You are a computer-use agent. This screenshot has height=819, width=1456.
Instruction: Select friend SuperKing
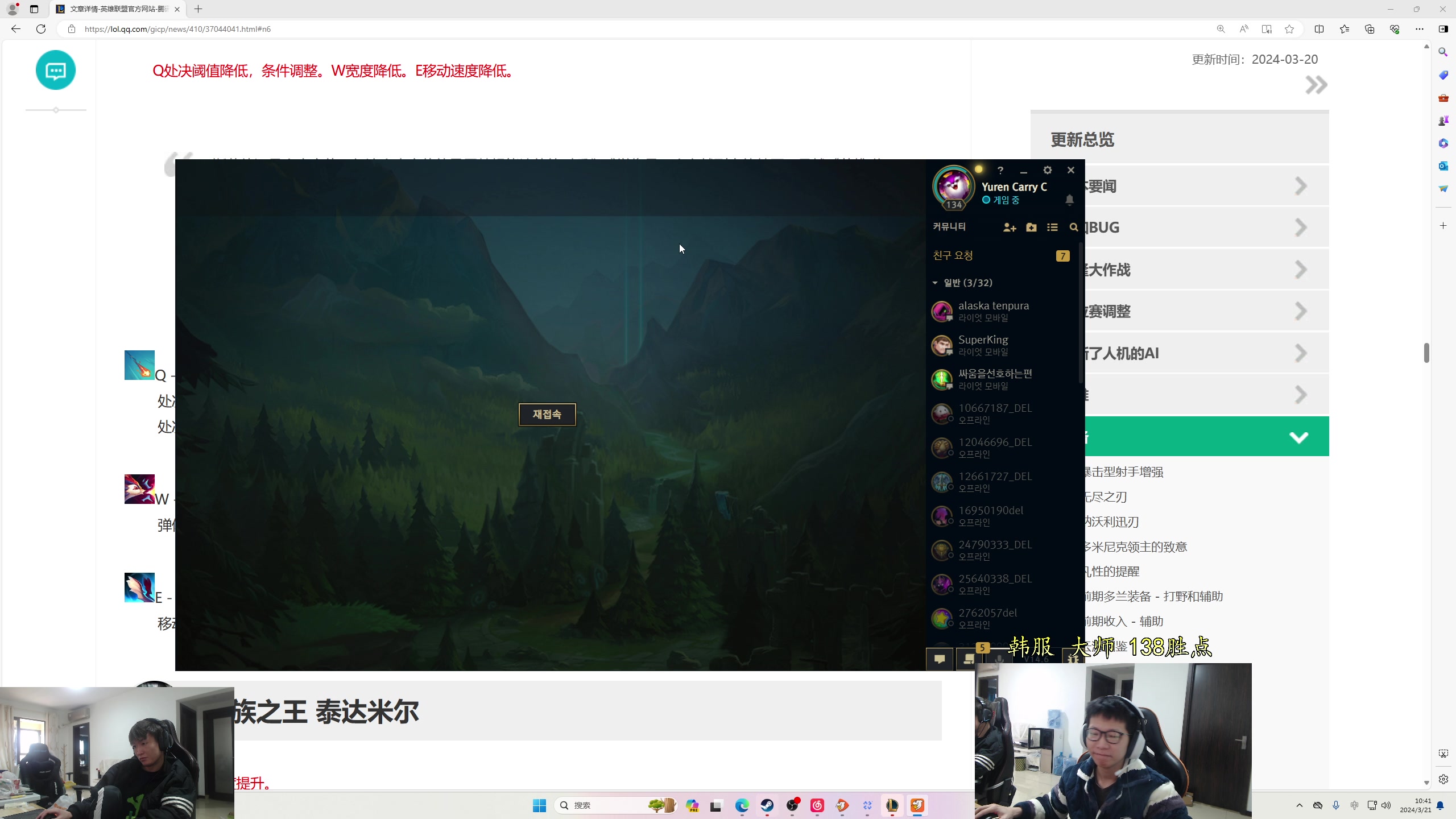click(x=1001, y=345)
